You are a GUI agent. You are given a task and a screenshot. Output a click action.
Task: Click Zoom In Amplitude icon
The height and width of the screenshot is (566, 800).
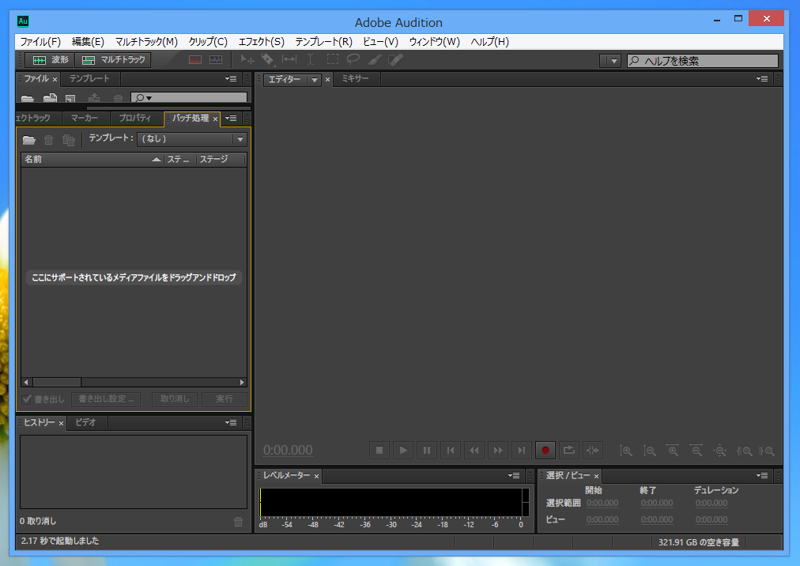tap(626, 451)
